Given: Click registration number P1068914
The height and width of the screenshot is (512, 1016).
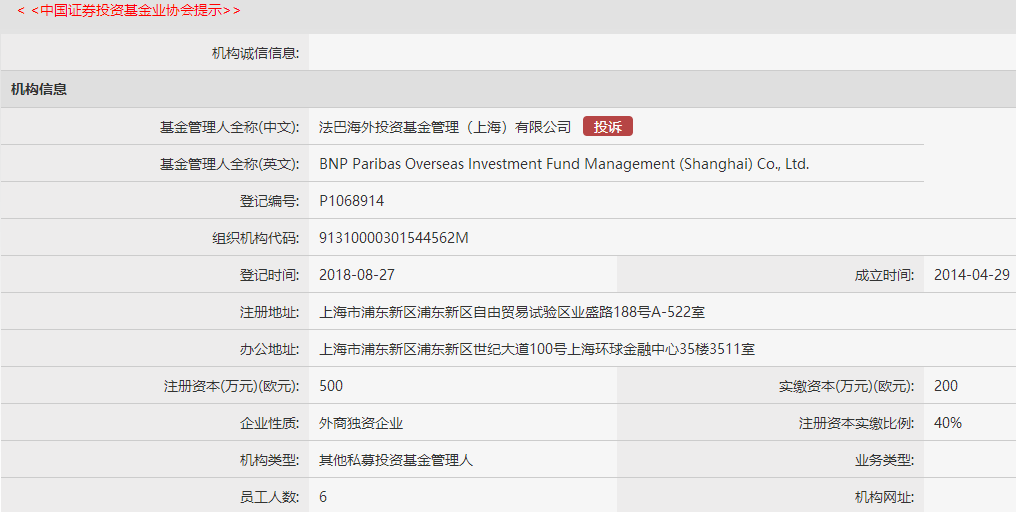Looking at the screenshot, I should (352, 201).
